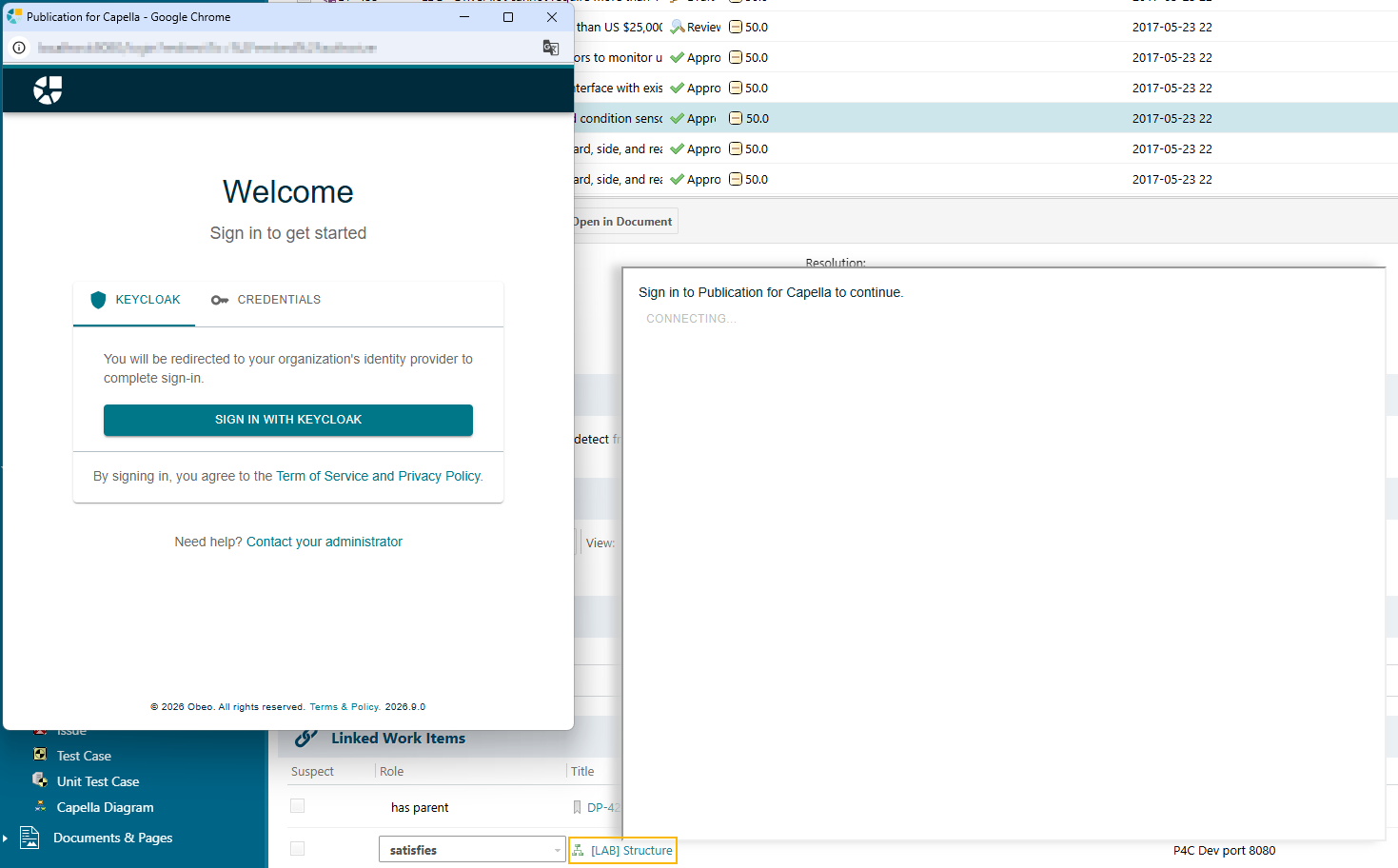Select Capella Diagram in the sidebar

[x=105, y=807]
